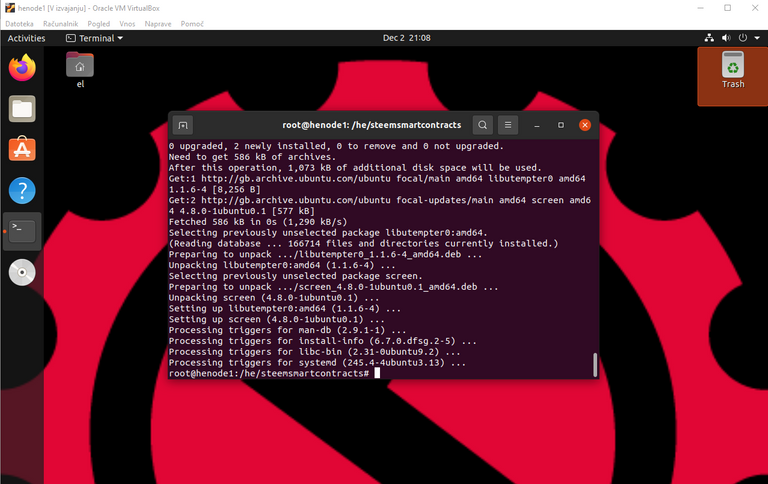Maximize the terminal window

tap(561, 125)
